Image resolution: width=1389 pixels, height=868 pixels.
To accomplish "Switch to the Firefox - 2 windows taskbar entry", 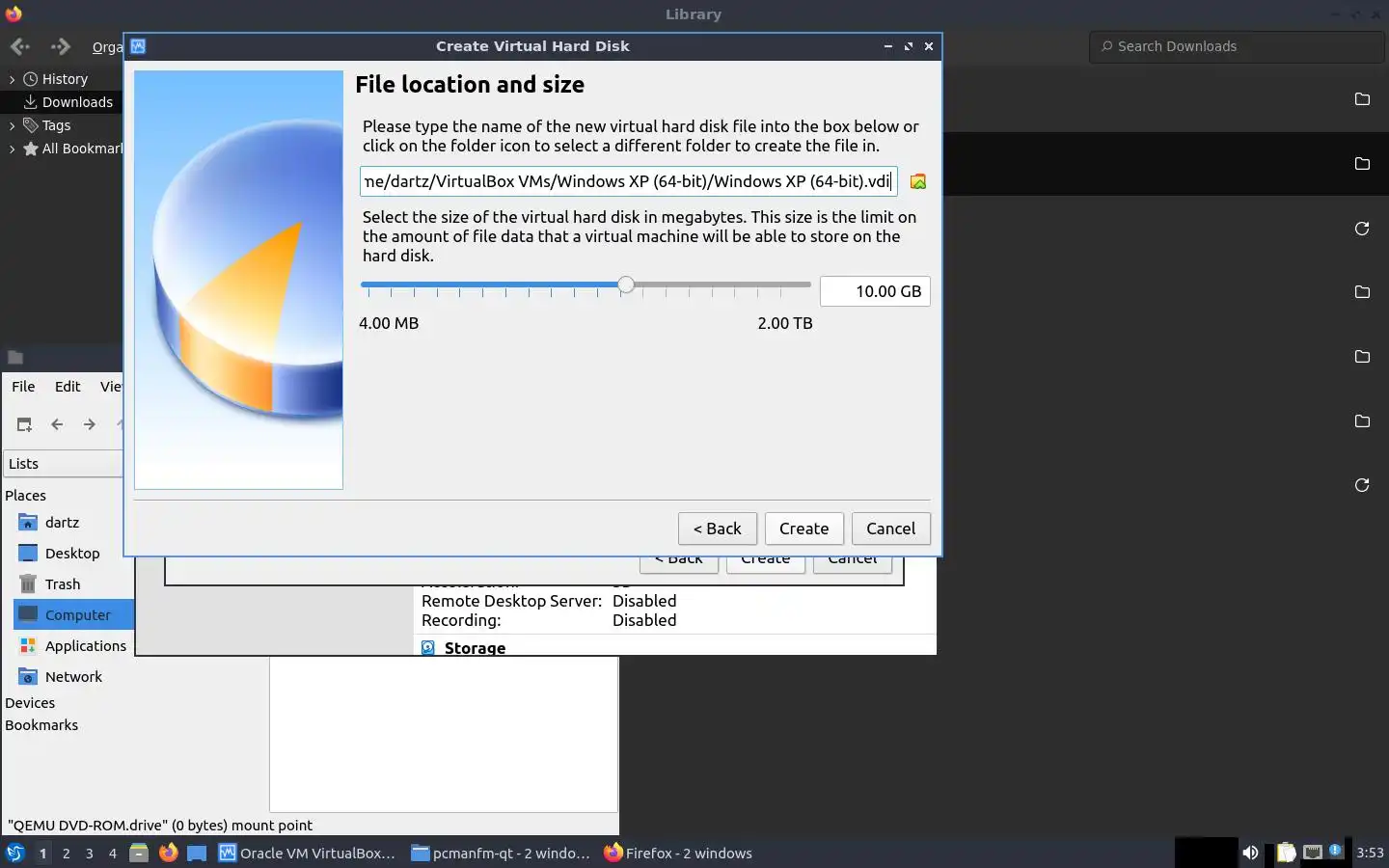I will (x=678, y=854).
